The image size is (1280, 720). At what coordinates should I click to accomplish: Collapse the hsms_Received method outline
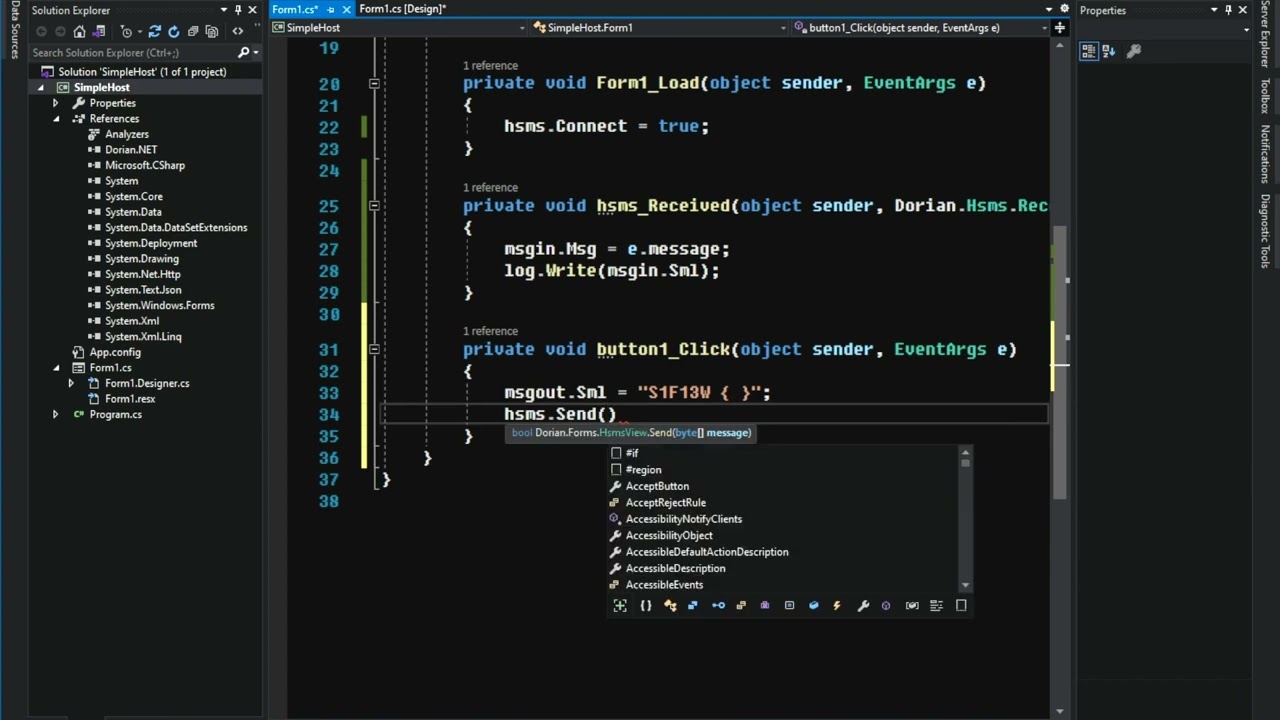click(374, 206)
